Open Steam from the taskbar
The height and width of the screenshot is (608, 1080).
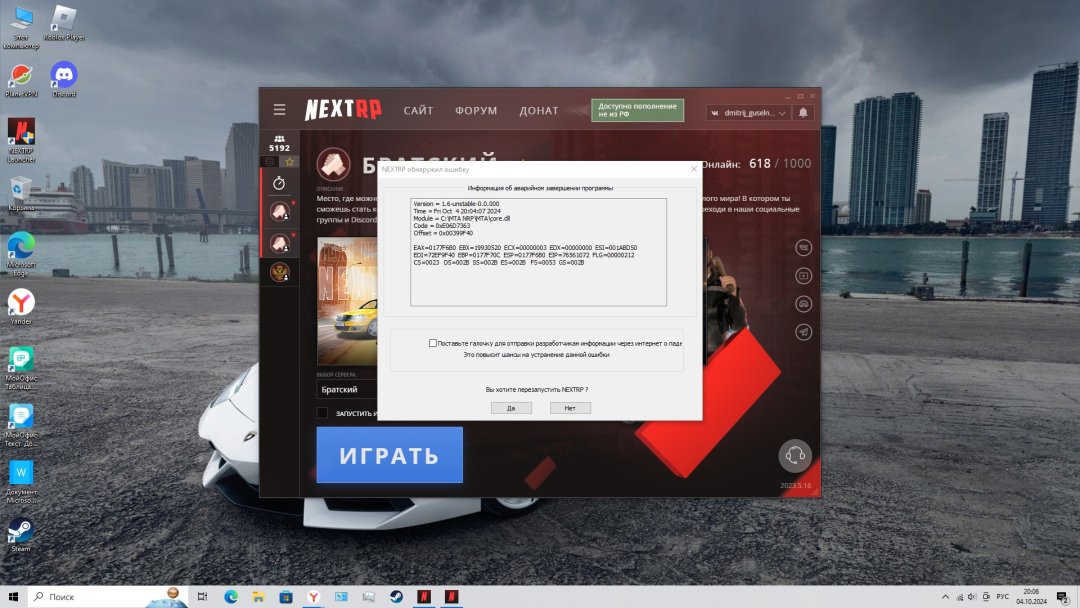pos(396,596)
